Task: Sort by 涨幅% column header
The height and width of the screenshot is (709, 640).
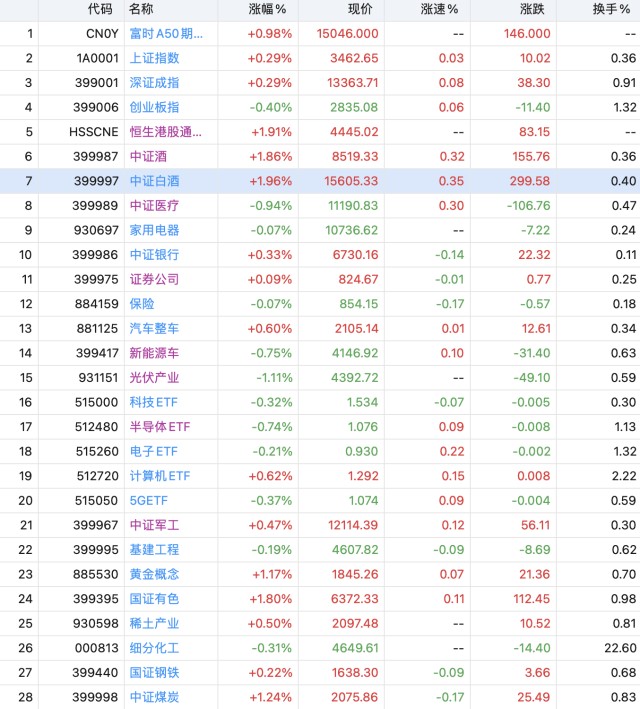Action: tap(267, 9)
